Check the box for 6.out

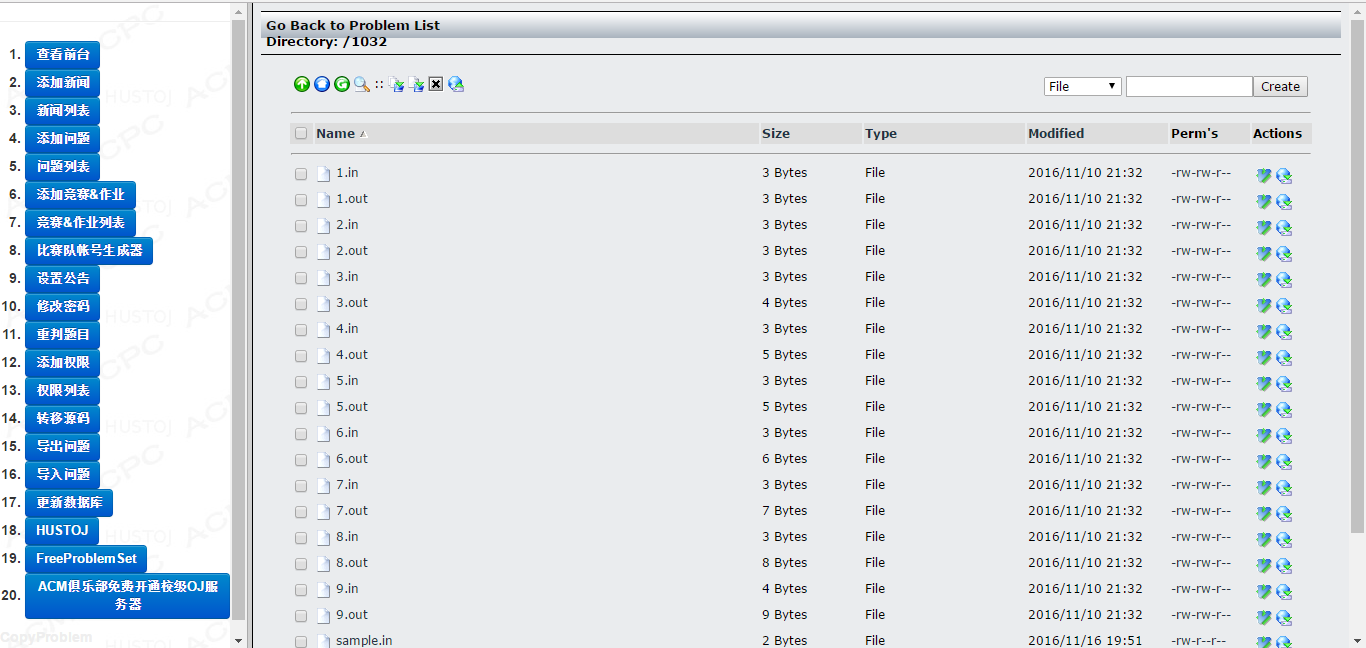301,460
